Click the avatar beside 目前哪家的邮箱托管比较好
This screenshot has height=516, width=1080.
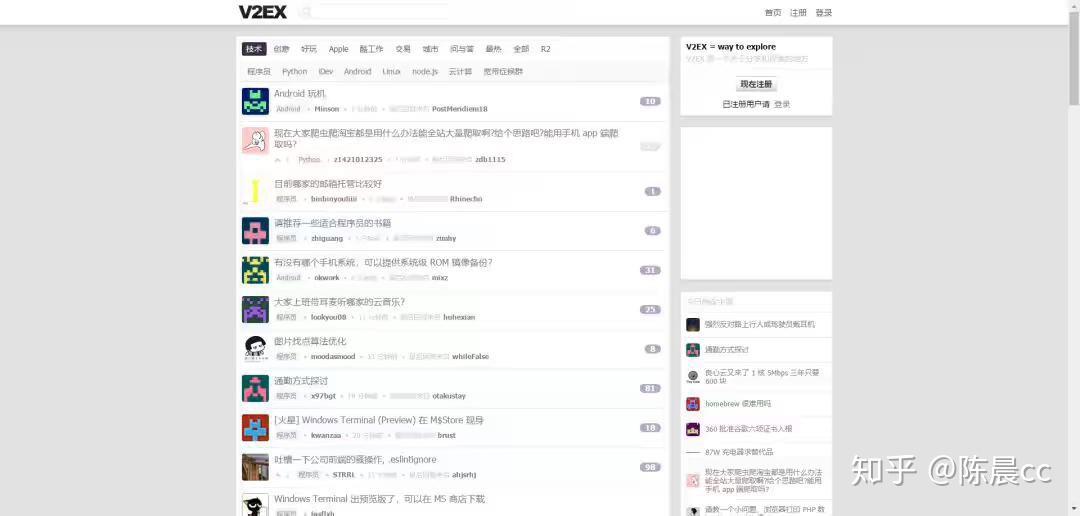(x=256, y=192)
